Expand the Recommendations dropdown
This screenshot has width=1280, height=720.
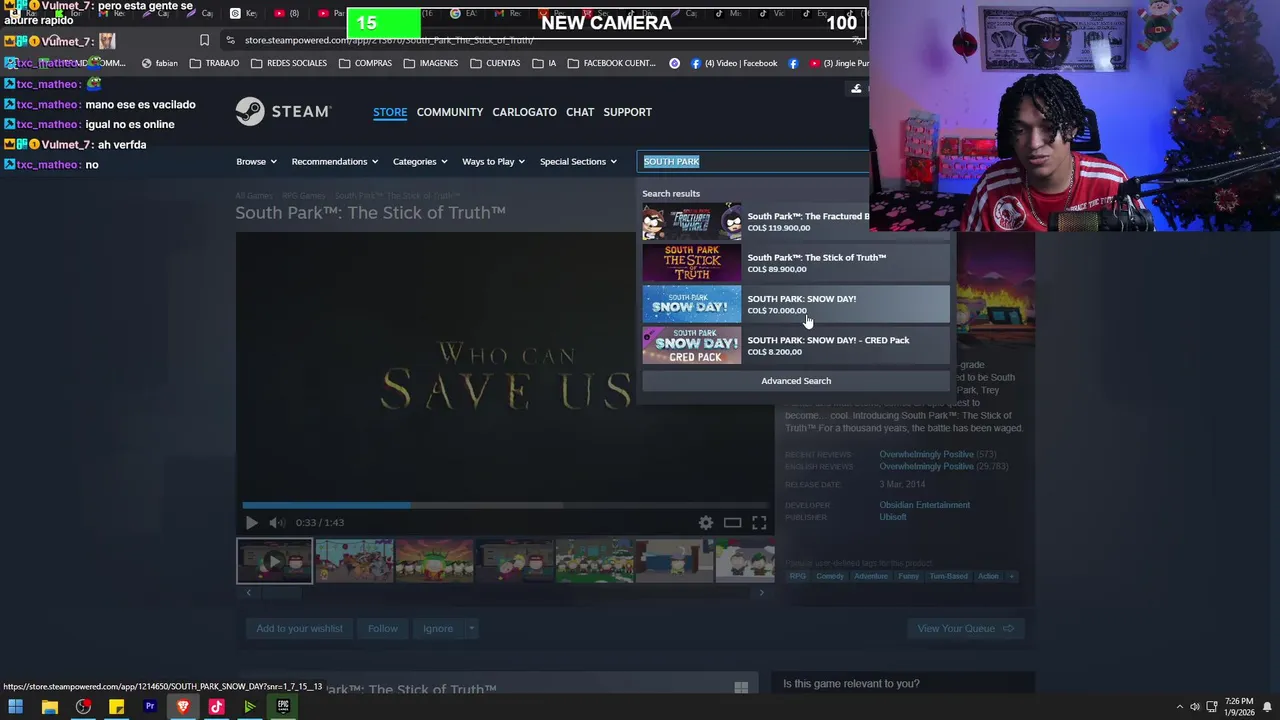tap(334, 161)
